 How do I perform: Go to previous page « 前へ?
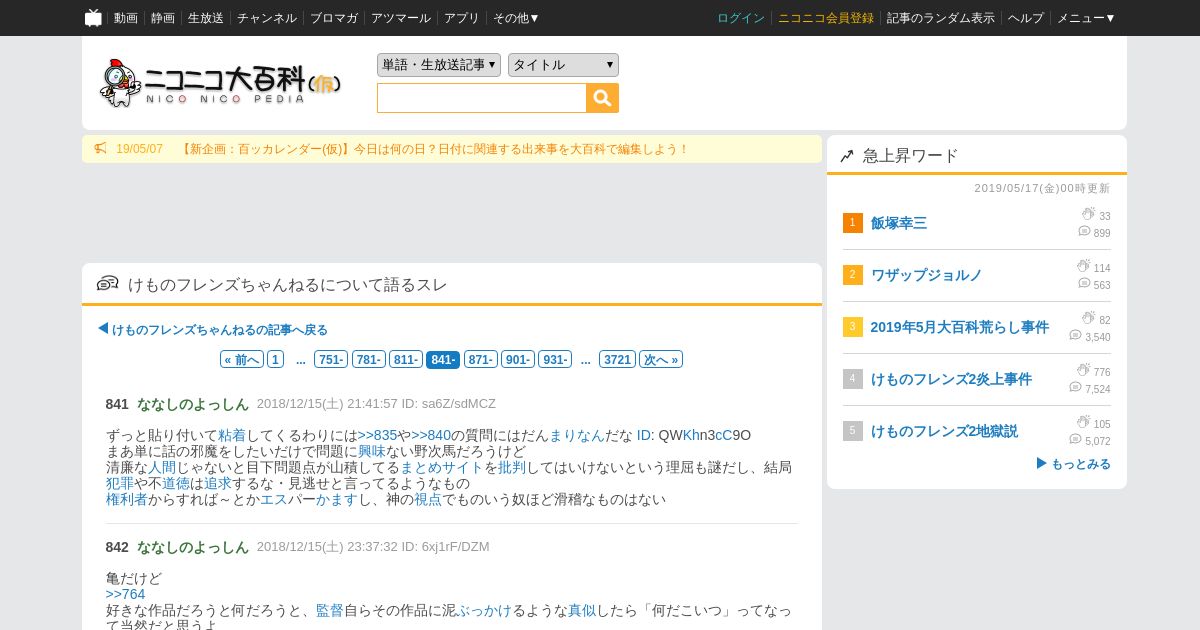[x=242, y=360]
